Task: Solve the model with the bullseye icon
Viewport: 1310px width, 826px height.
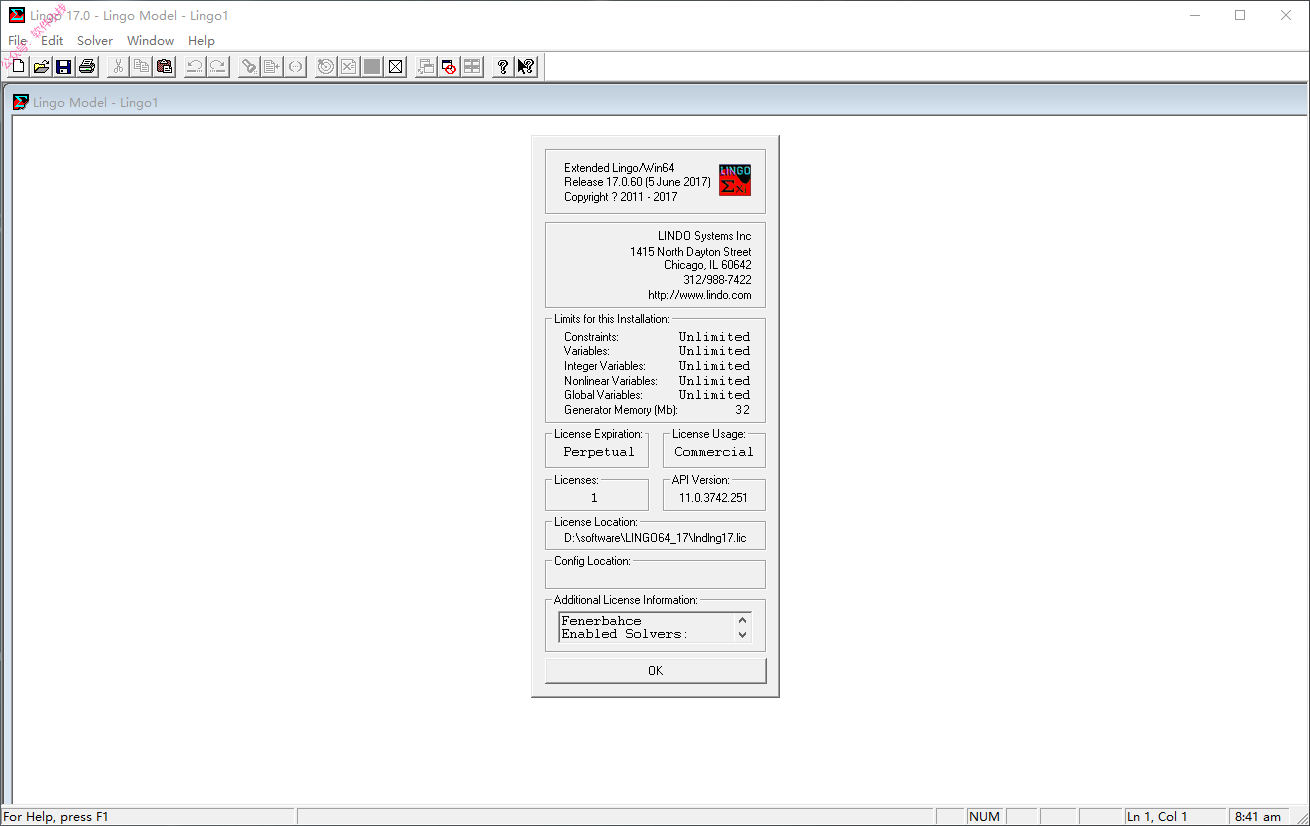Action: pos(325,67)
